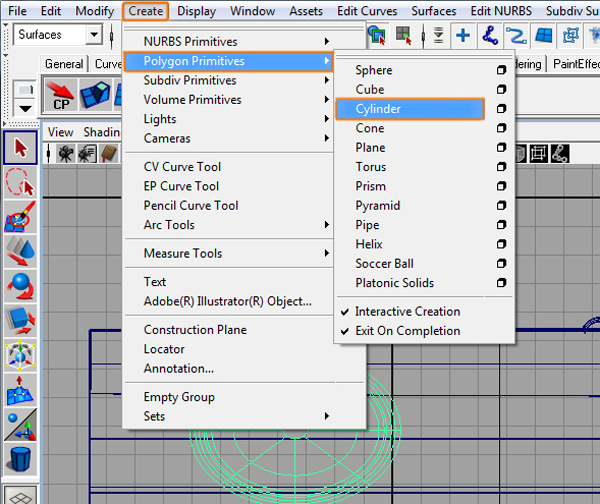Select the Scale tool cube icon
The image size is (600, 504).
[20, 321]
